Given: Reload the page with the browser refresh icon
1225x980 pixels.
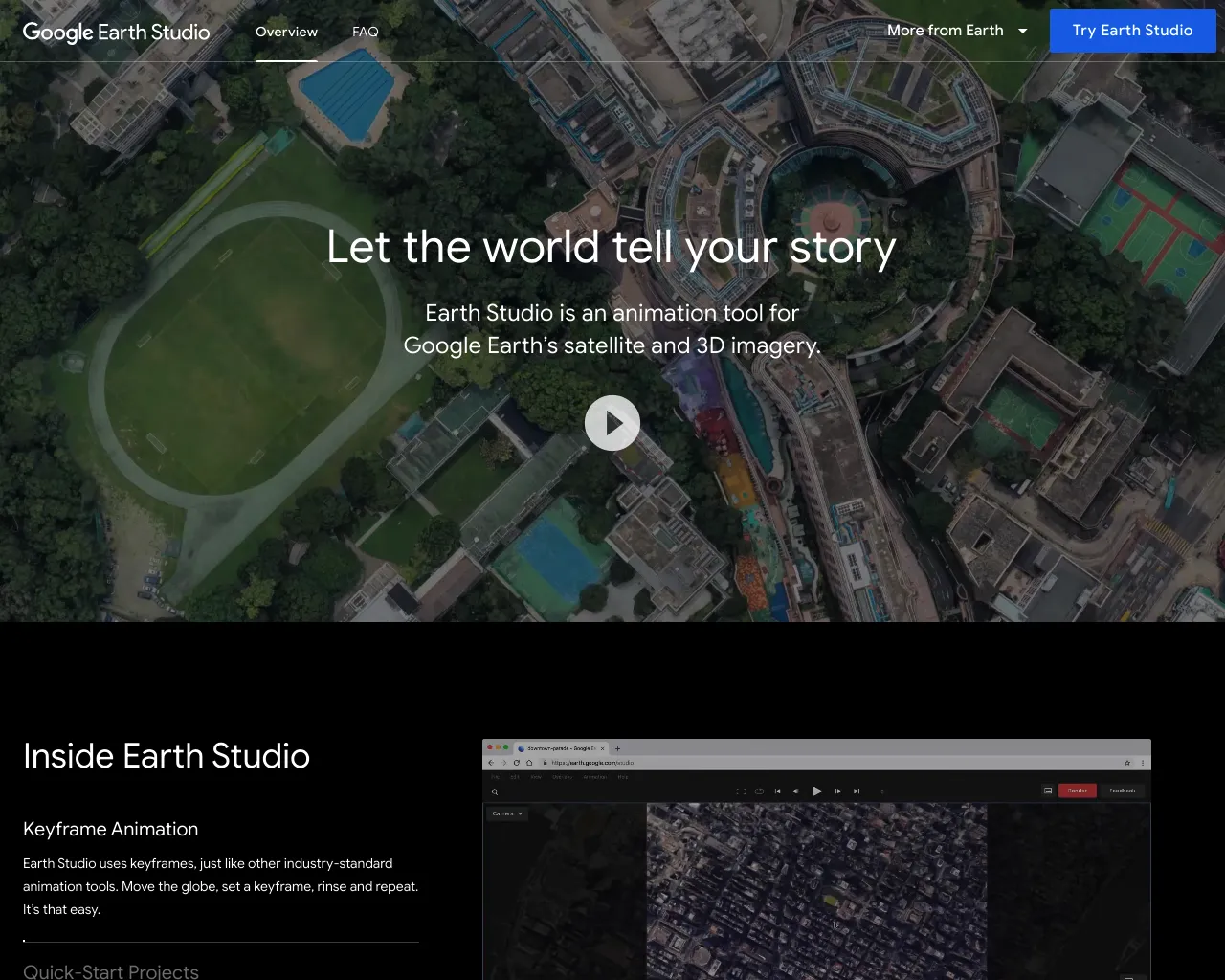Looking at the screenshot, I should [x=515, y=763].
